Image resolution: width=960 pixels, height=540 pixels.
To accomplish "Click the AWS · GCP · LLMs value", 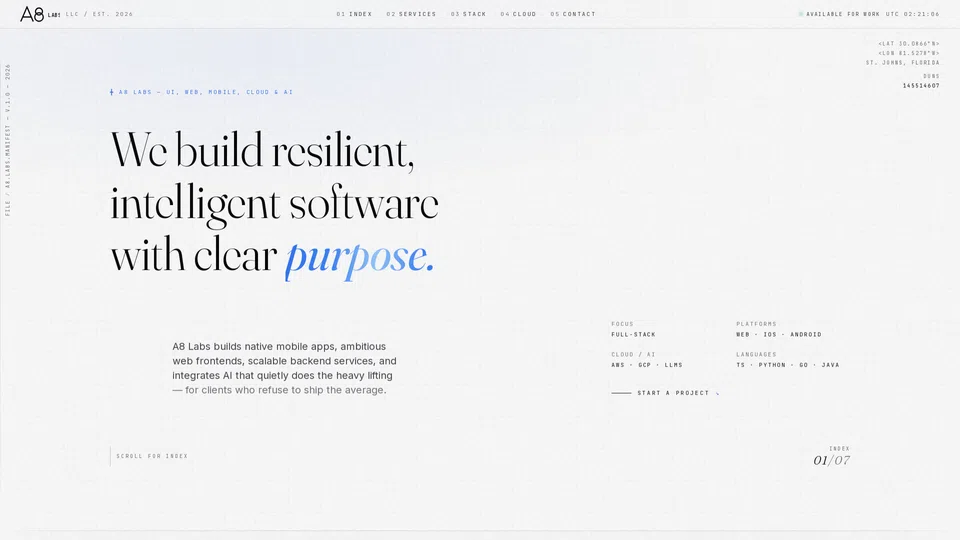I will (647, 365).
